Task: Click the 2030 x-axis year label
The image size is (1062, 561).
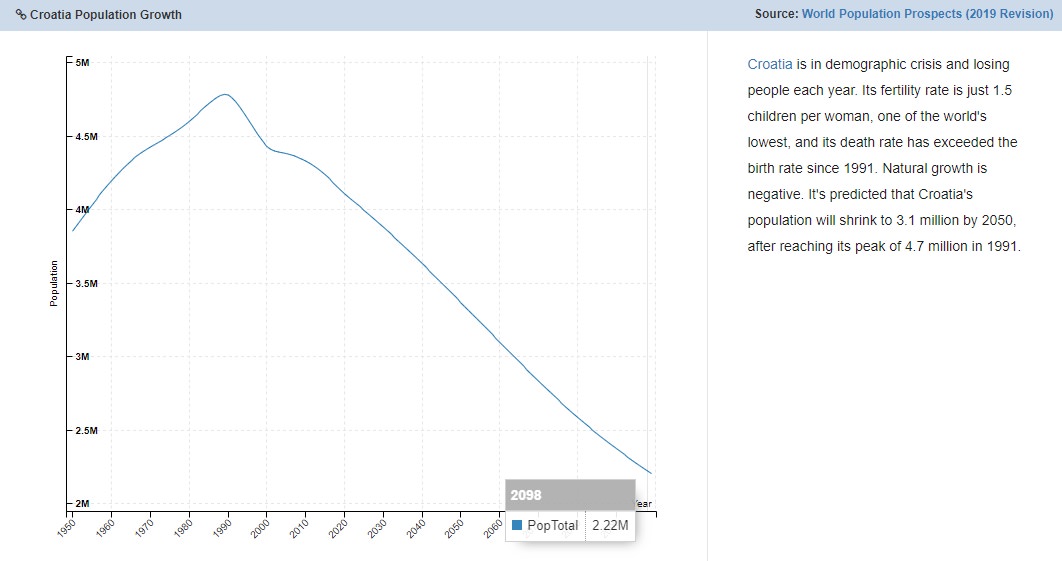Action: (x=377, y=528)
